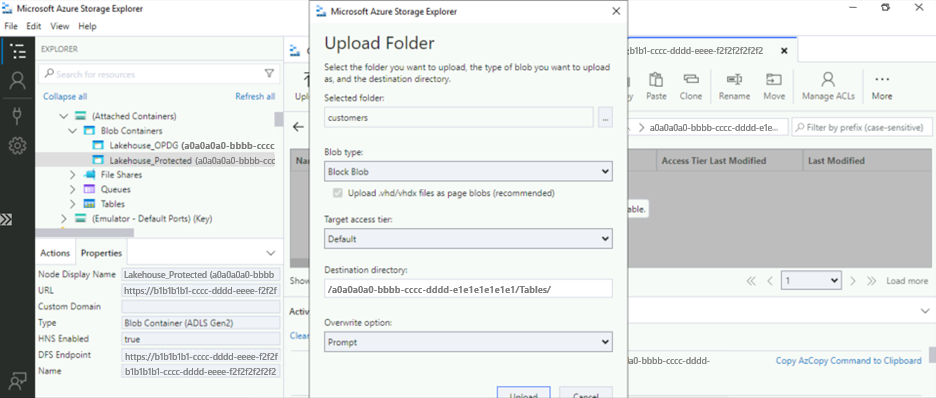Screen dimensions: 936x398
Task: Open the Explorer view in the sidebar
Action: coord(18,51)
